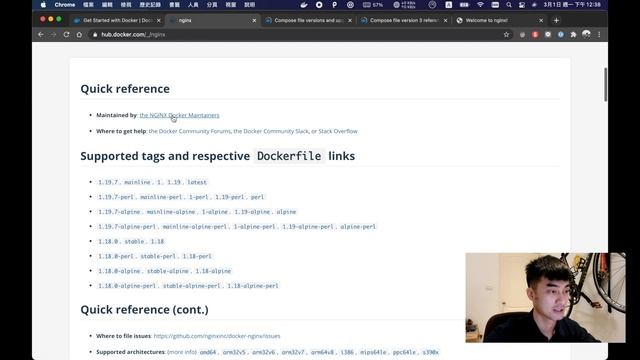Open the 1.19.7-perl Dockerfile link
Screen dimensions: 640x360
tap(181, 197)
